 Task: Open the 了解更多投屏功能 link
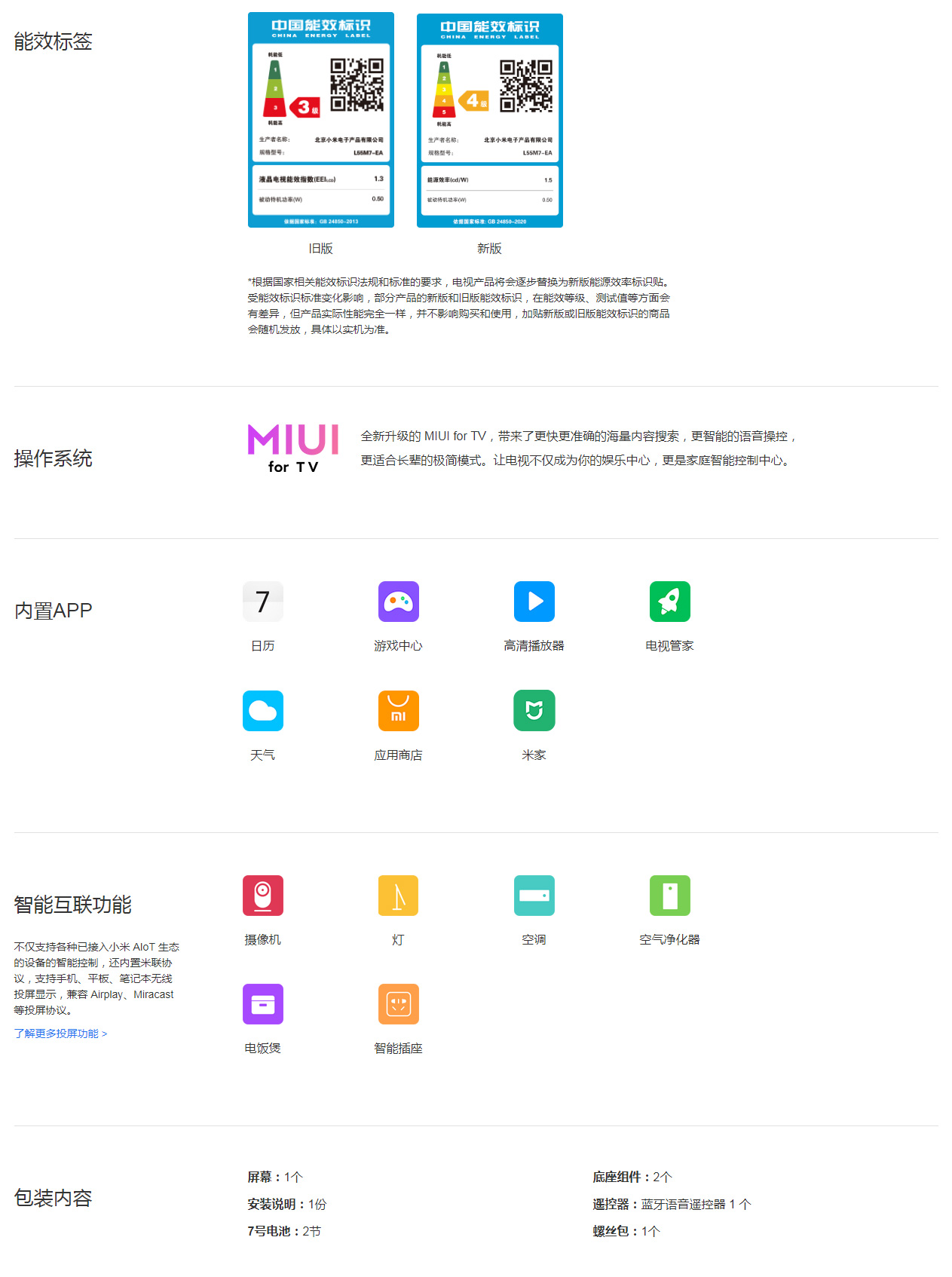(x=60, y=1034)
